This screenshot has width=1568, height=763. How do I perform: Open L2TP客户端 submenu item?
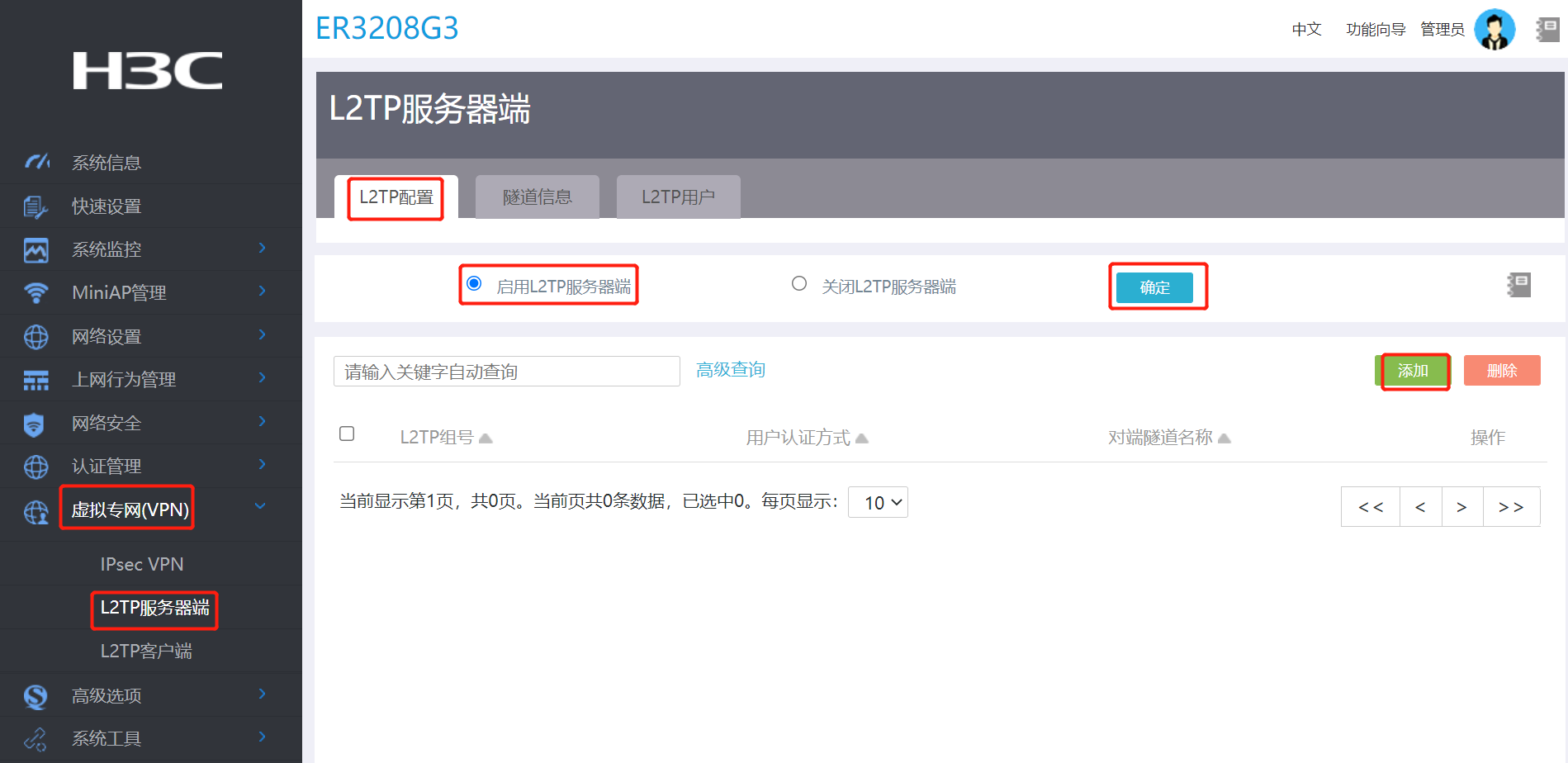pos(146,652)
